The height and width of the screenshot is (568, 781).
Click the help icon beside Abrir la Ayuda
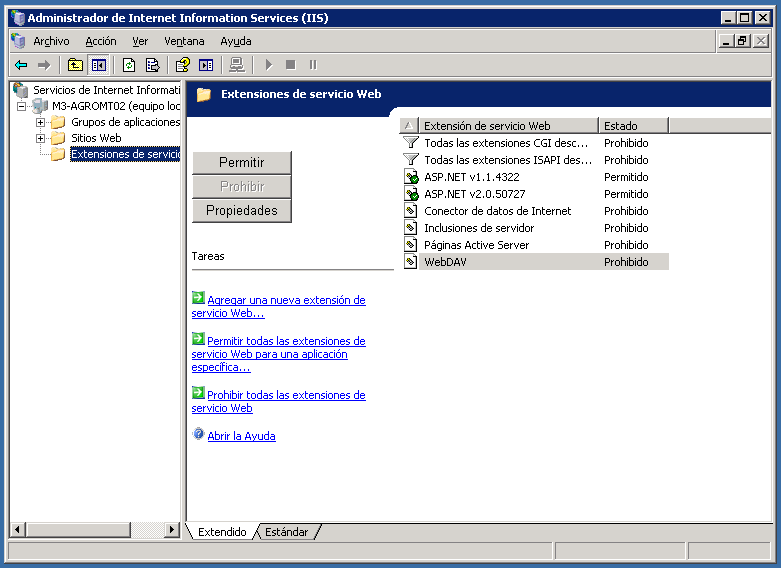(x=198, y=434)
